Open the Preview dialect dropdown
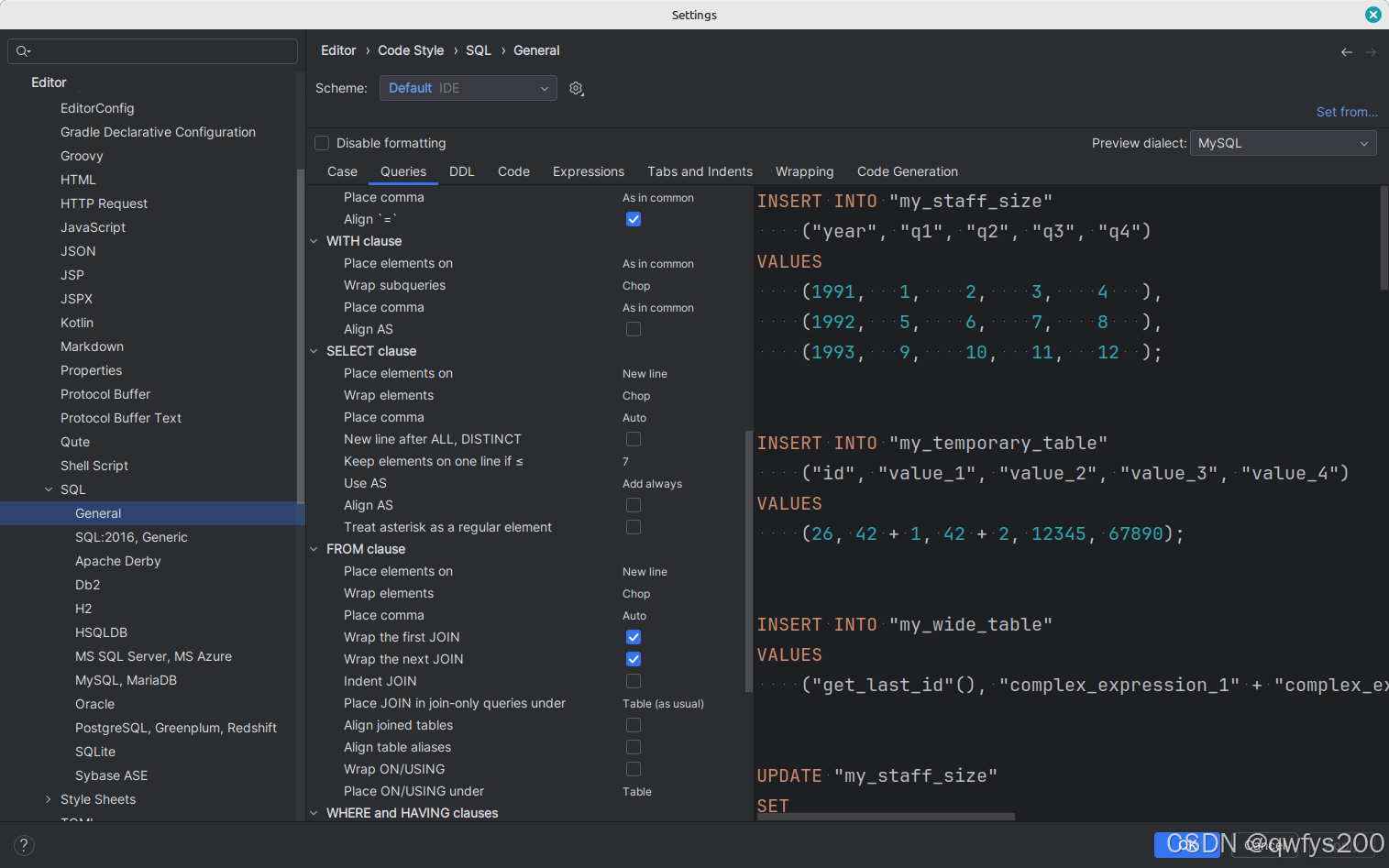This screenshot has width=1389, height=868. click(x=1283, y=143)
